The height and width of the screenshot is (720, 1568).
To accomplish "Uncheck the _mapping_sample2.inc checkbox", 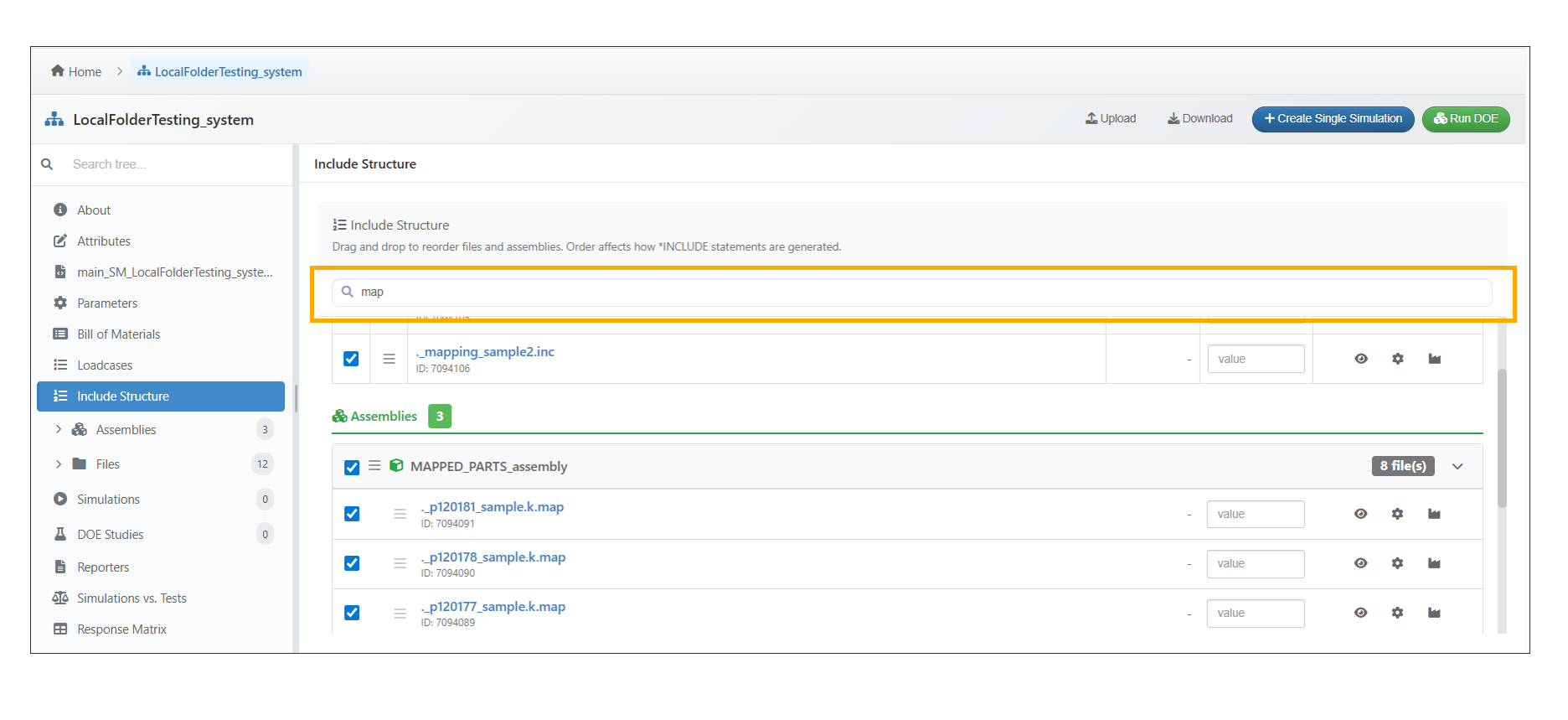I will (x=351, y=359).
